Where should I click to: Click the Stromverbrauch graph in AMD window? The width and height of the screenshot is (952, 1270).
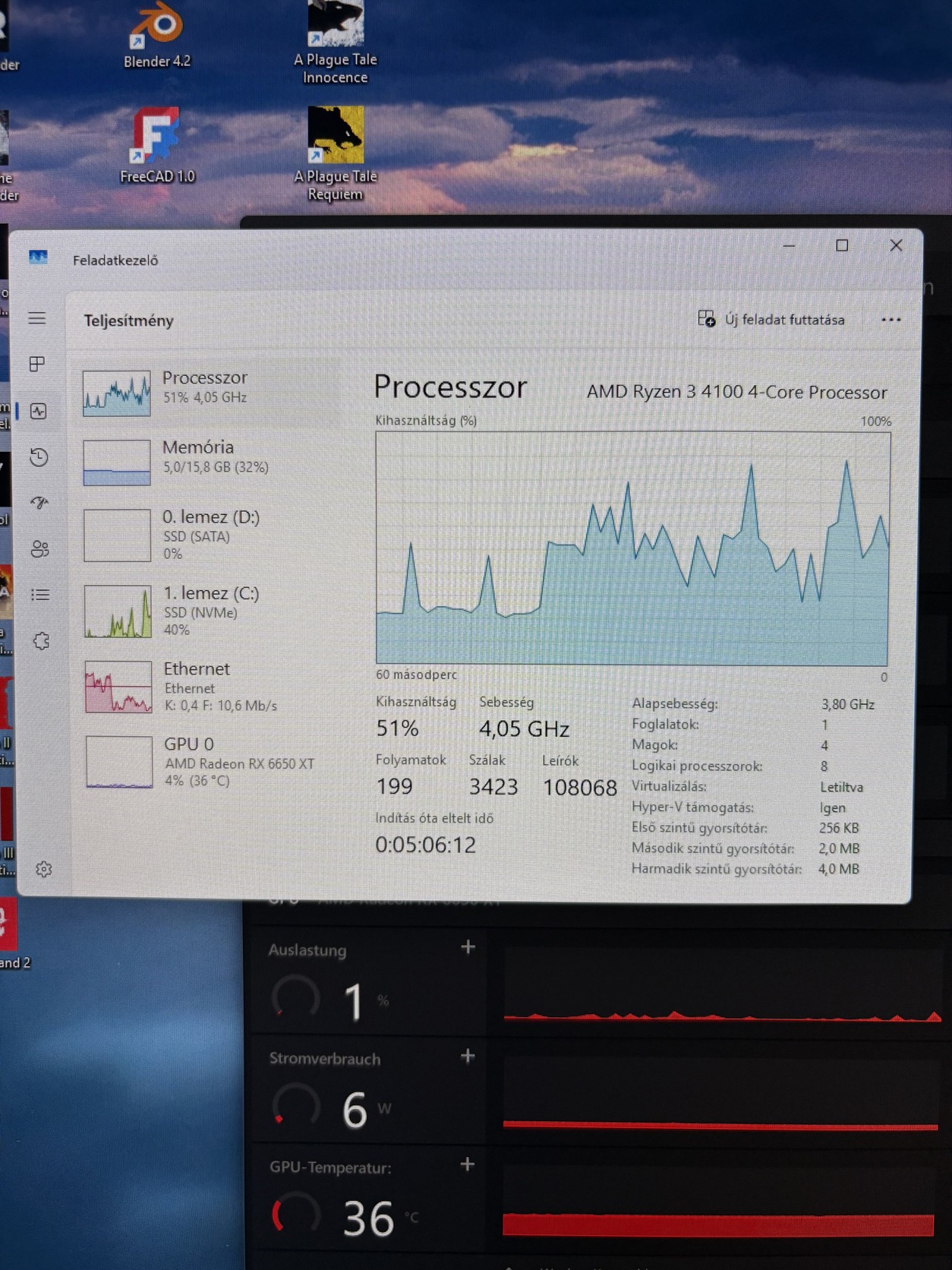[720, 1095]
